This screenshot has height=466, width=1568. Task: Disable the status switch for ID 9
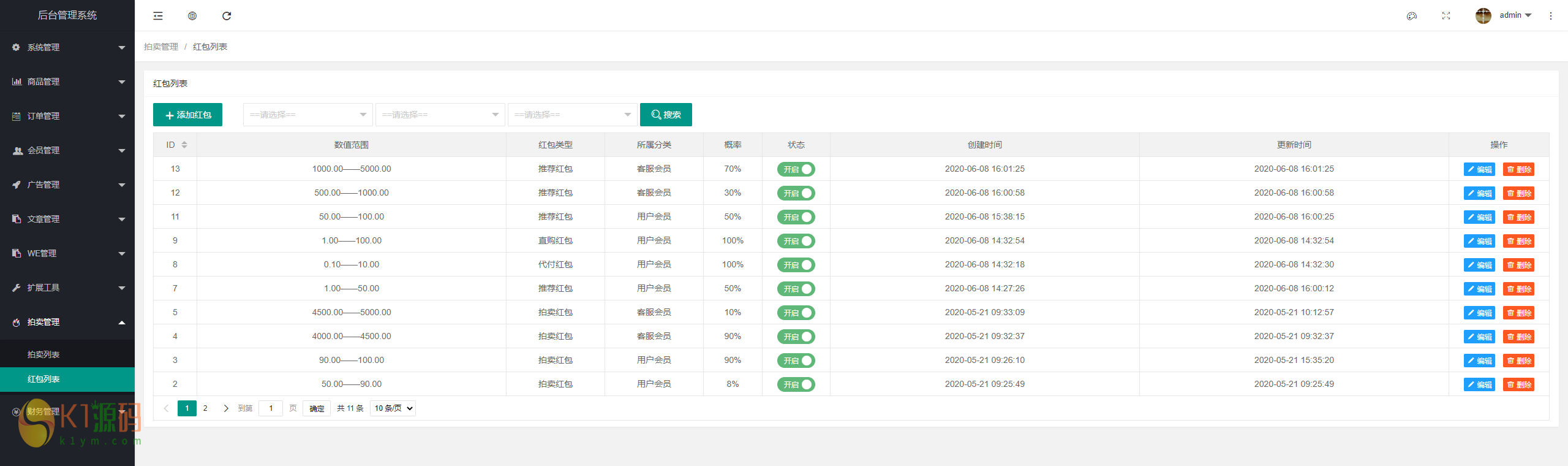[x=796, y=241]
